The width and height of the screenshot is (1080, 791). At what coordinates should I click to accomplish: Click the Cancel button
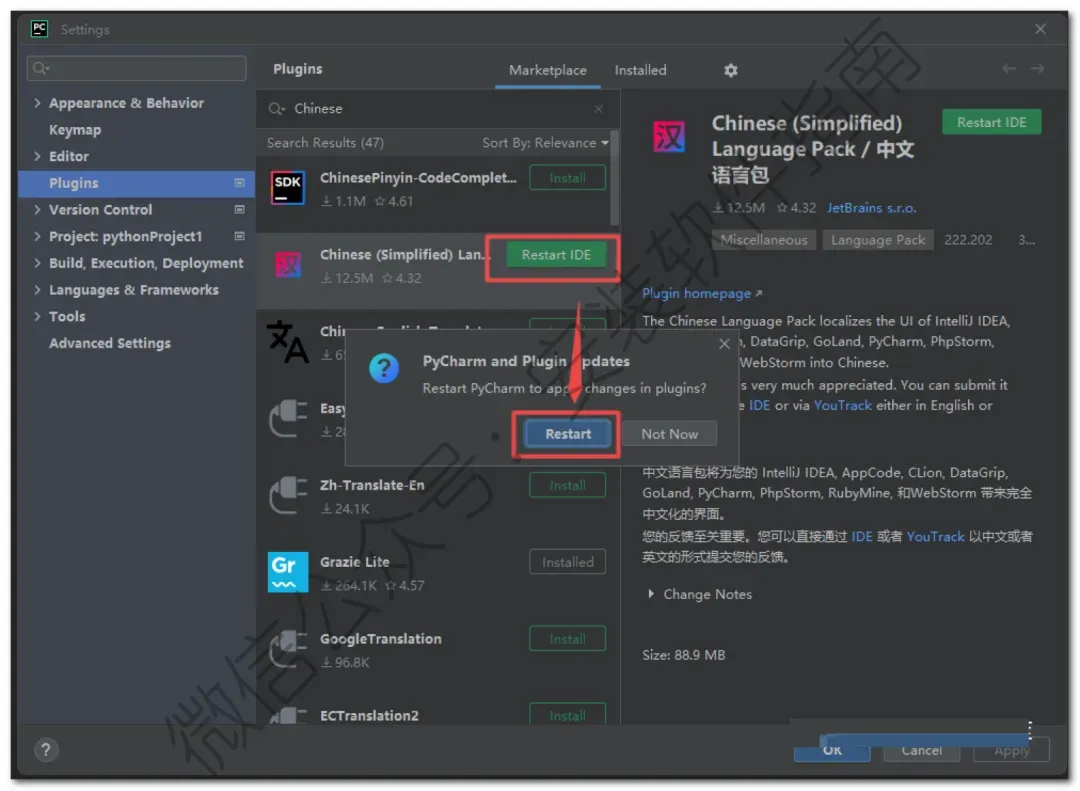tap(922, 750)
